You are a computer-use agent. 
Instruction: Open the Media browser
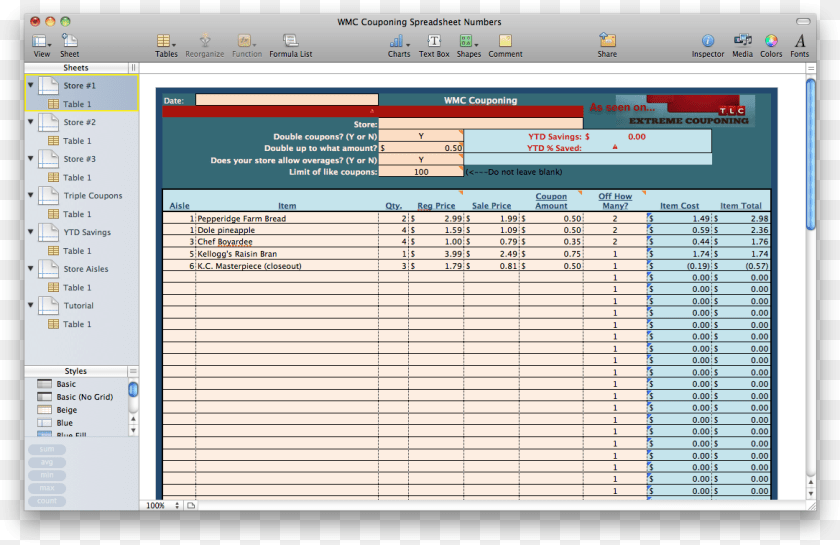tap(742, 45)
